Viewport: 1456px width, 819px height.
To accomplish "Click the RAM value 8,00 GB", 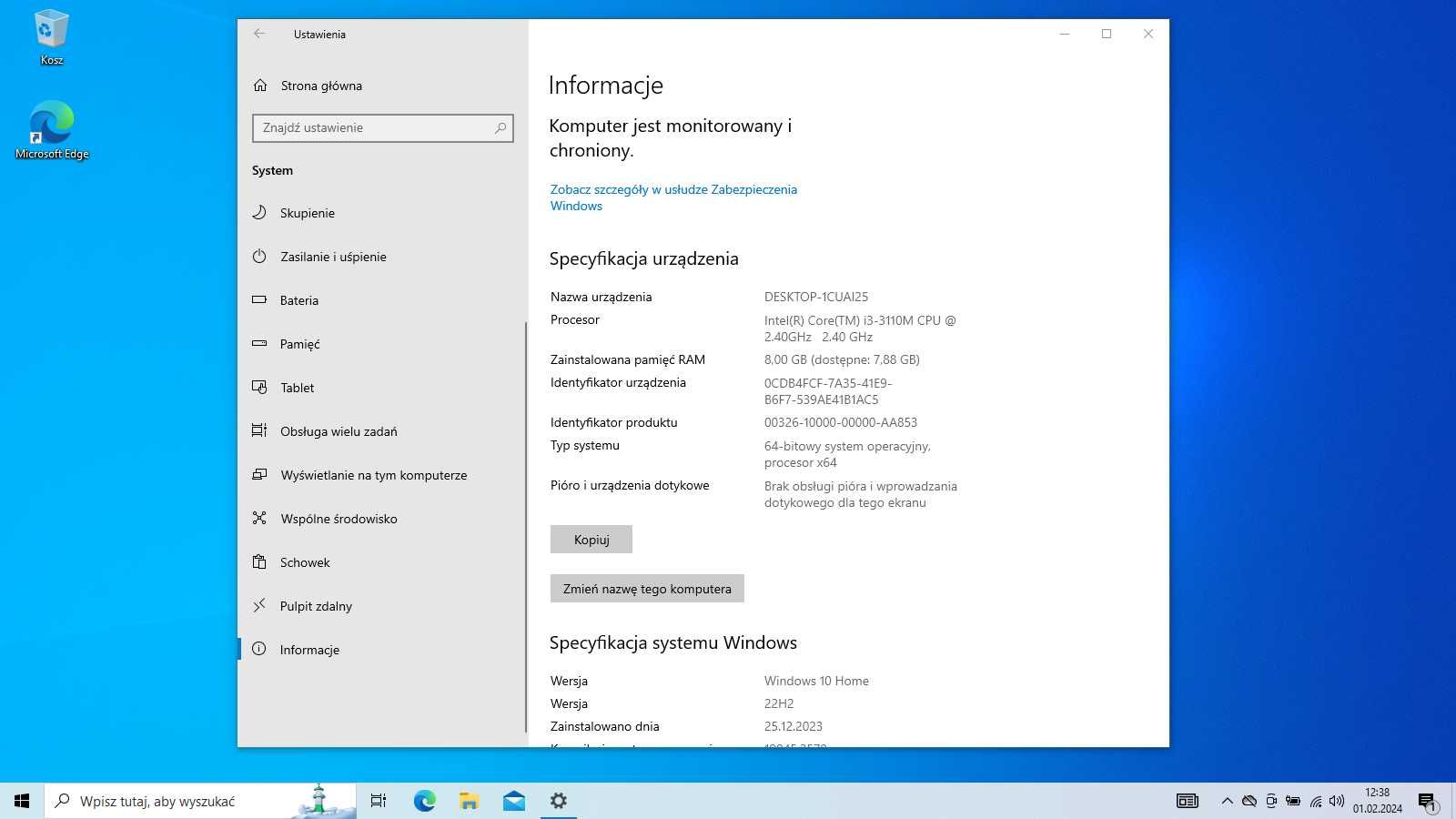I will pyautogui.click(x=842, y=359).
